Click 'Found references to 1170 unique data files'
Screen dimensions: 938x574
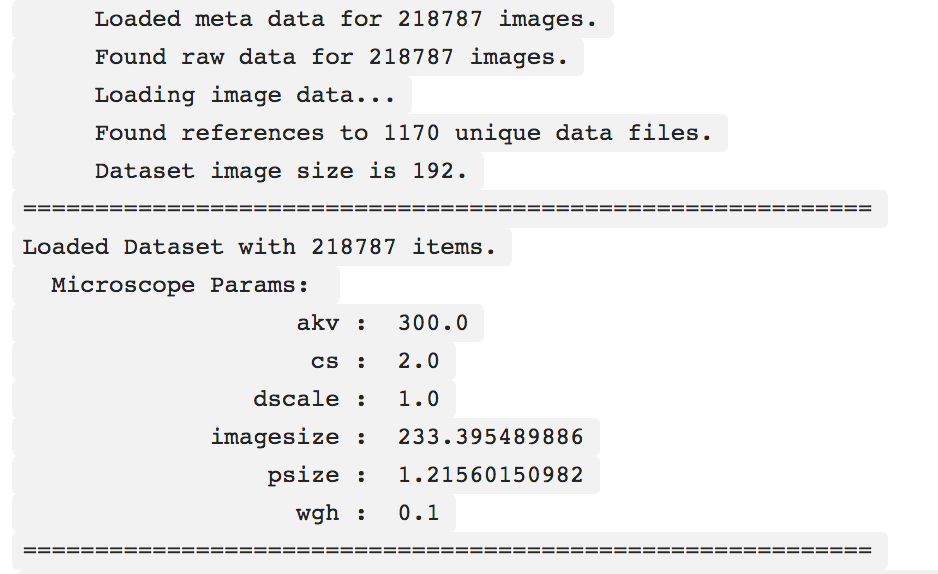tap(403, 133)
